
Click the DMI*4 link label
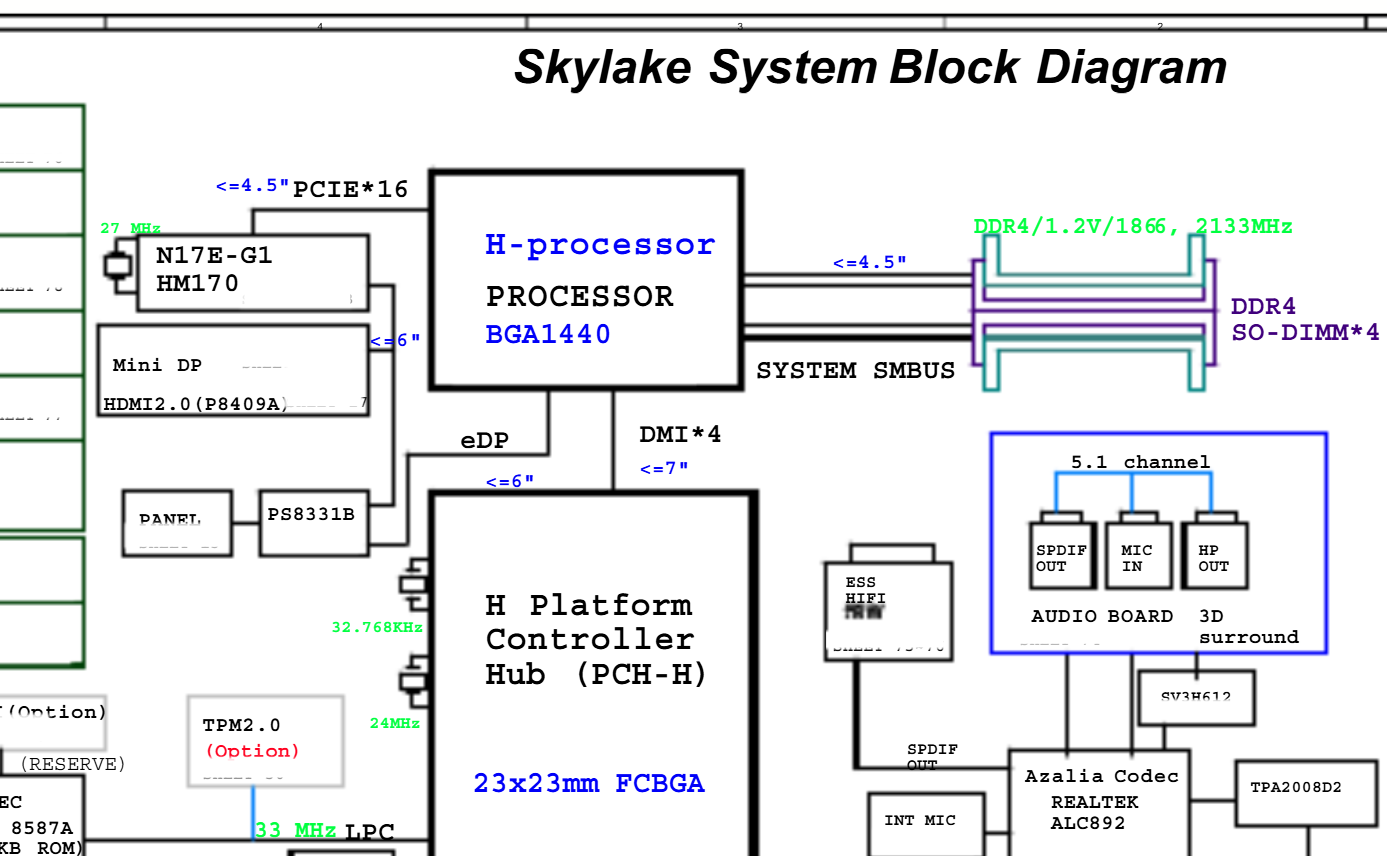pyautogui.click(x=680, y=435)
